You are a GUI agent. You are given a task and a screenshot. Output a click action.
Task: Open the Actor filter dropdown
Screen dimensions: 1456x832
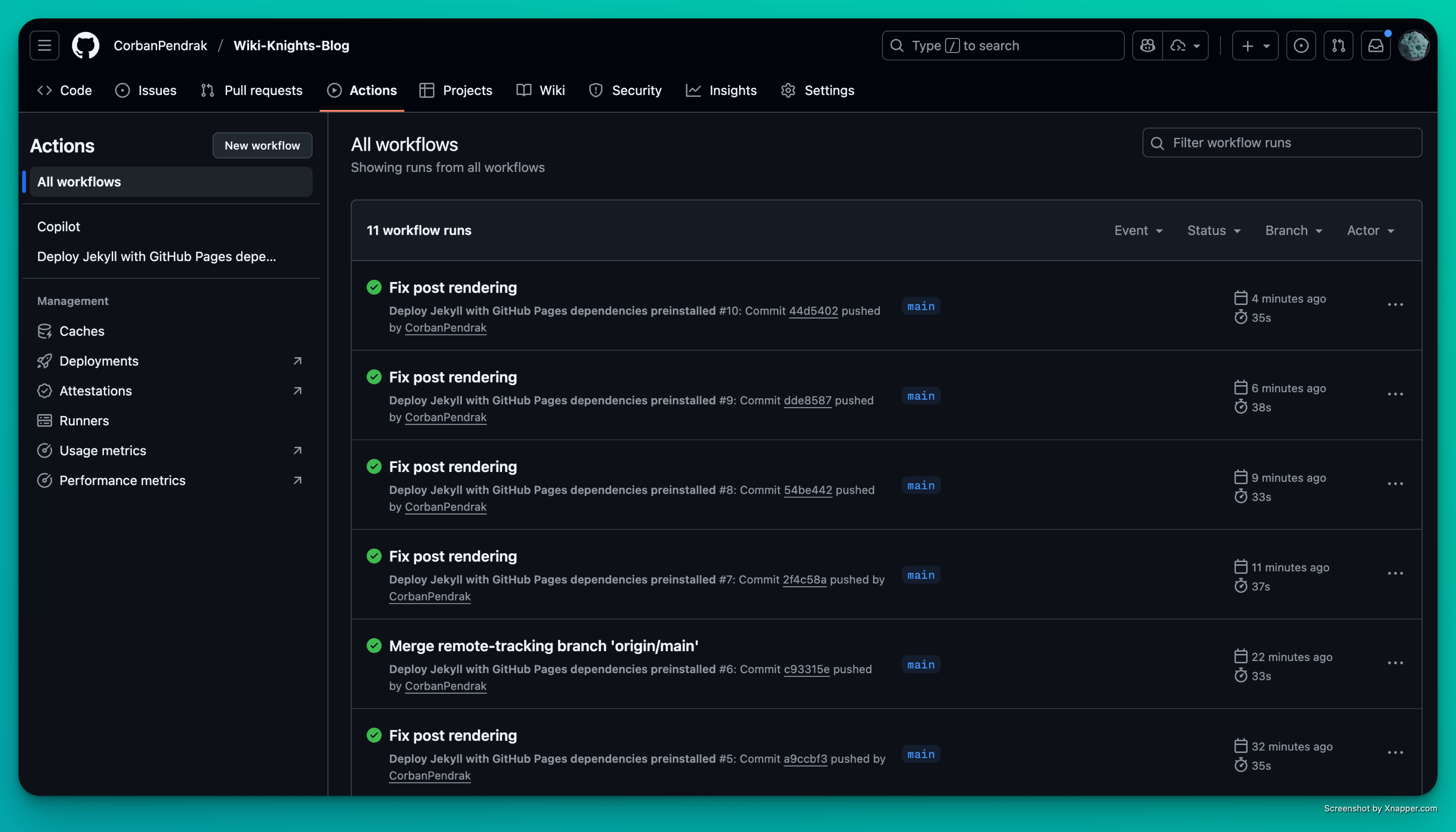[x=1370, y=230]
